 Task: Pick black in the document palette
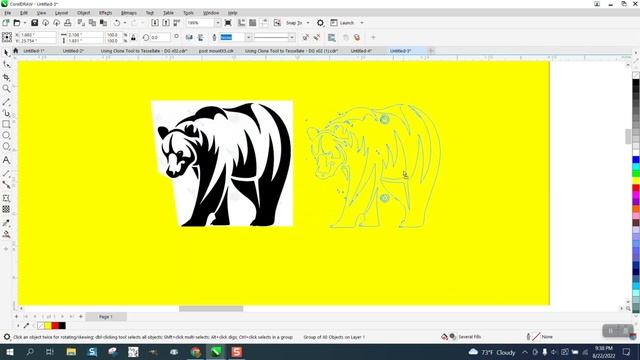pyautogui.click(x=62, y=326)
